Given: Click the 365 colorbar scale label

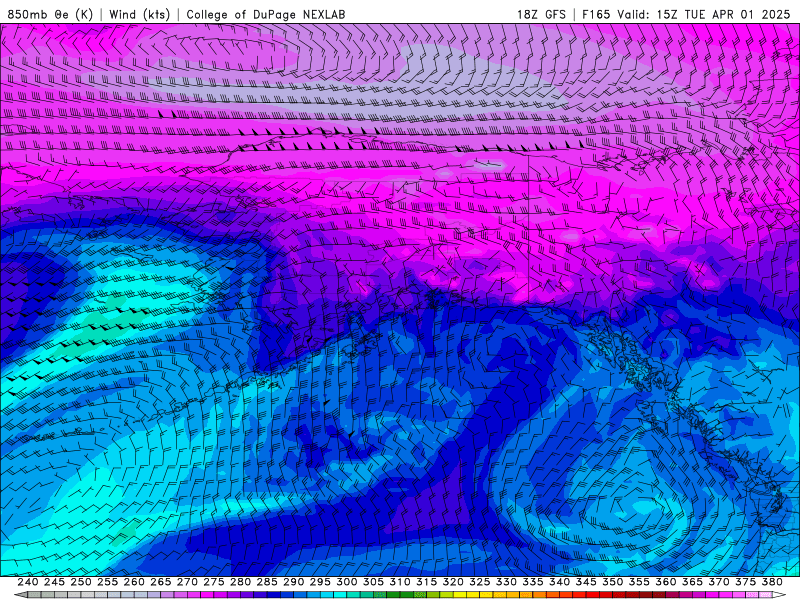Looking at the screenshot, I should click(692, 582).
